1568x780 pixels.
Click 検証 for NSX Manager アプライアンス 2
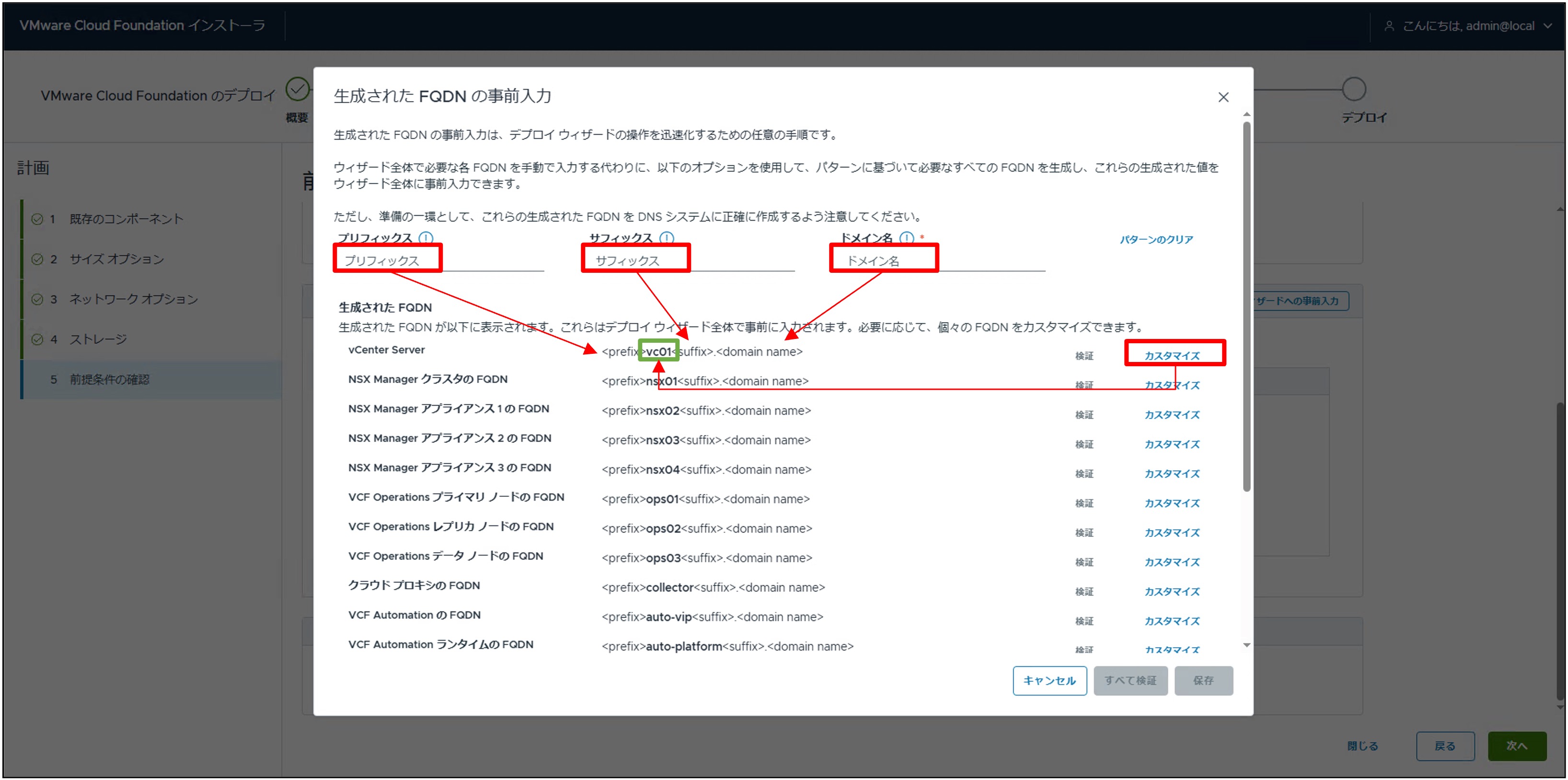[1084, 444]
